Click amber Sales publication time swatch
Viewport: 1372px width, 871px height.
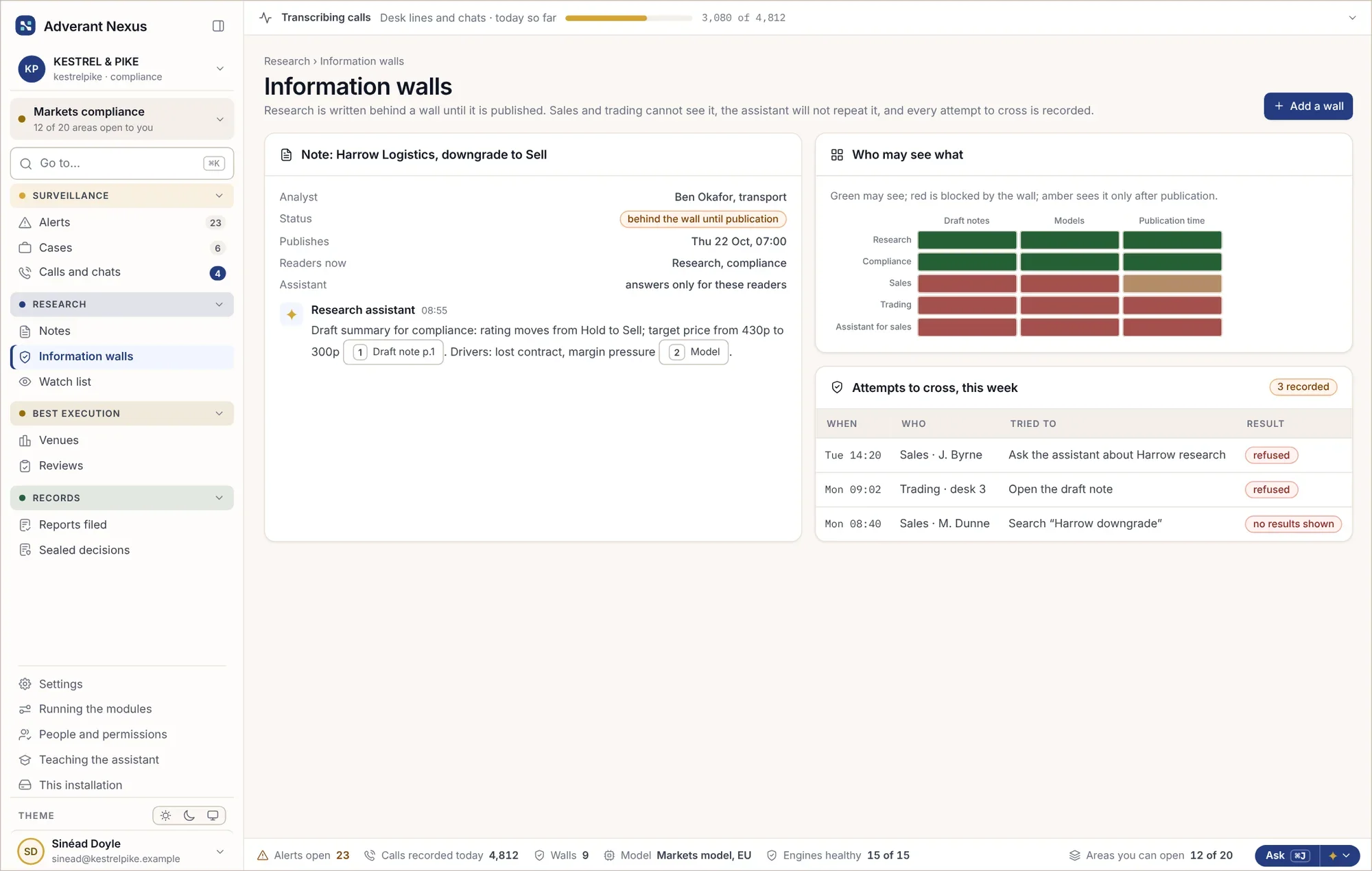tap(1172, 283)
